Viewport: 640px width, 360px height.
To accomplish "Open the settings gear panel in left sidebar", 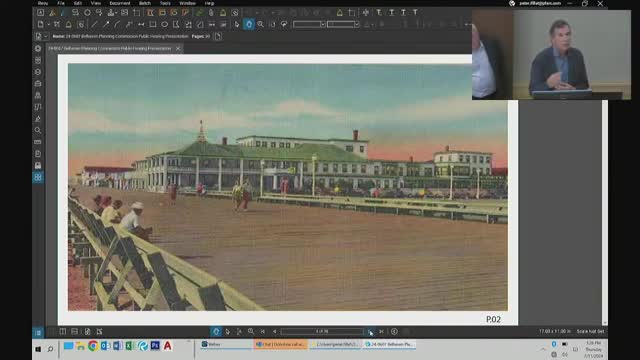I will (38, 49).
